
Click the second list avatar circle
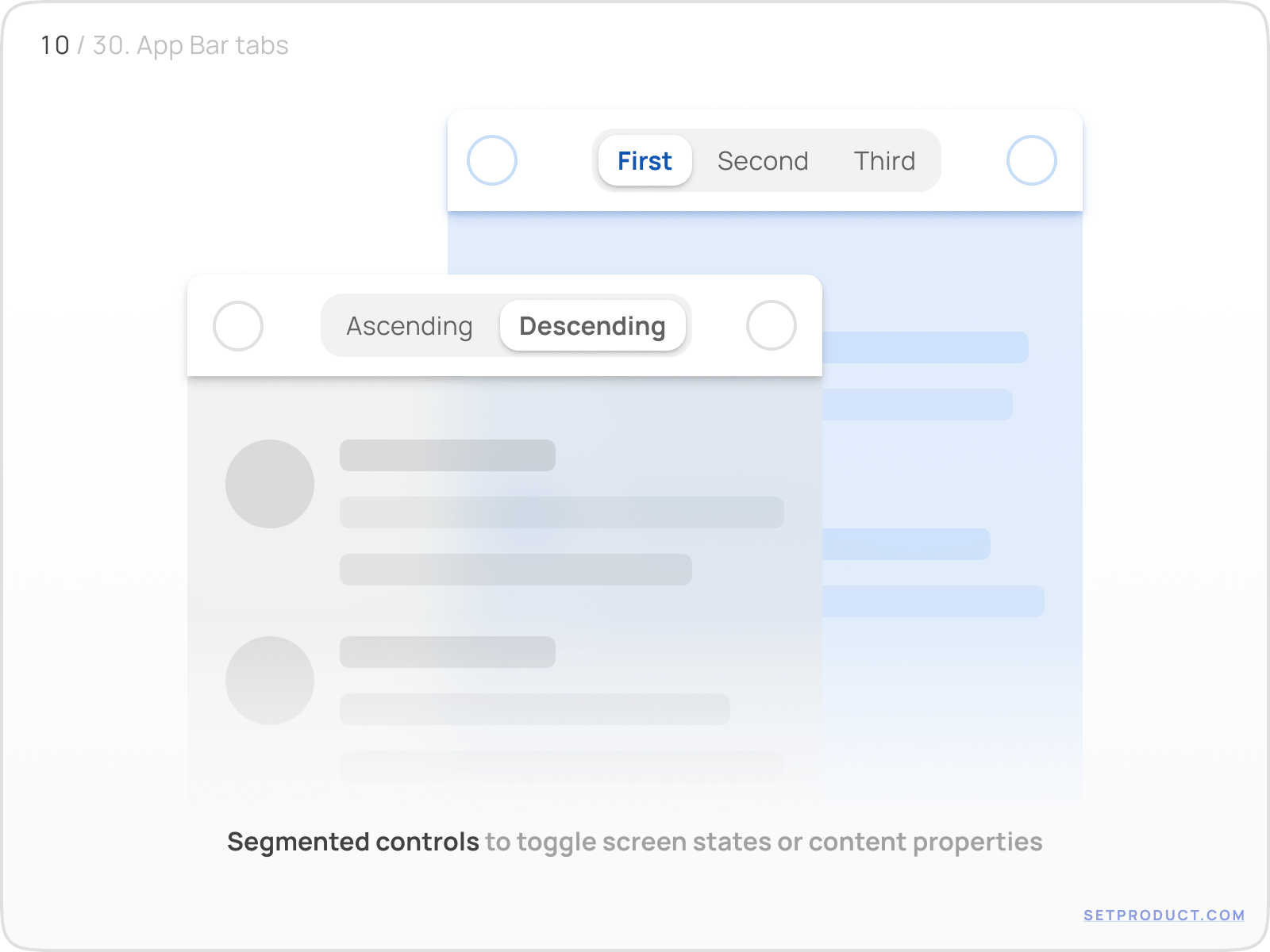[x=270, y=680]
